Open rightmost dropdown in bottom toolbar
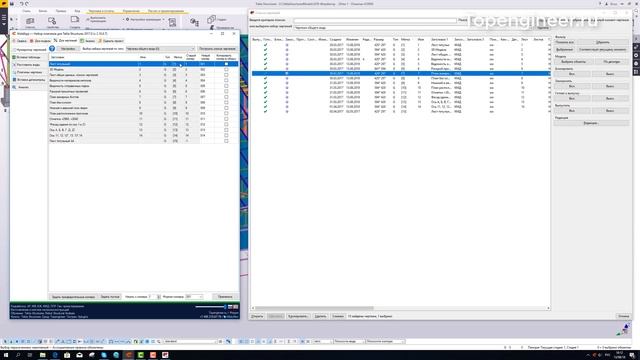Image resolution: width=640 pixels, height=360 pixels. pos(385,341)
